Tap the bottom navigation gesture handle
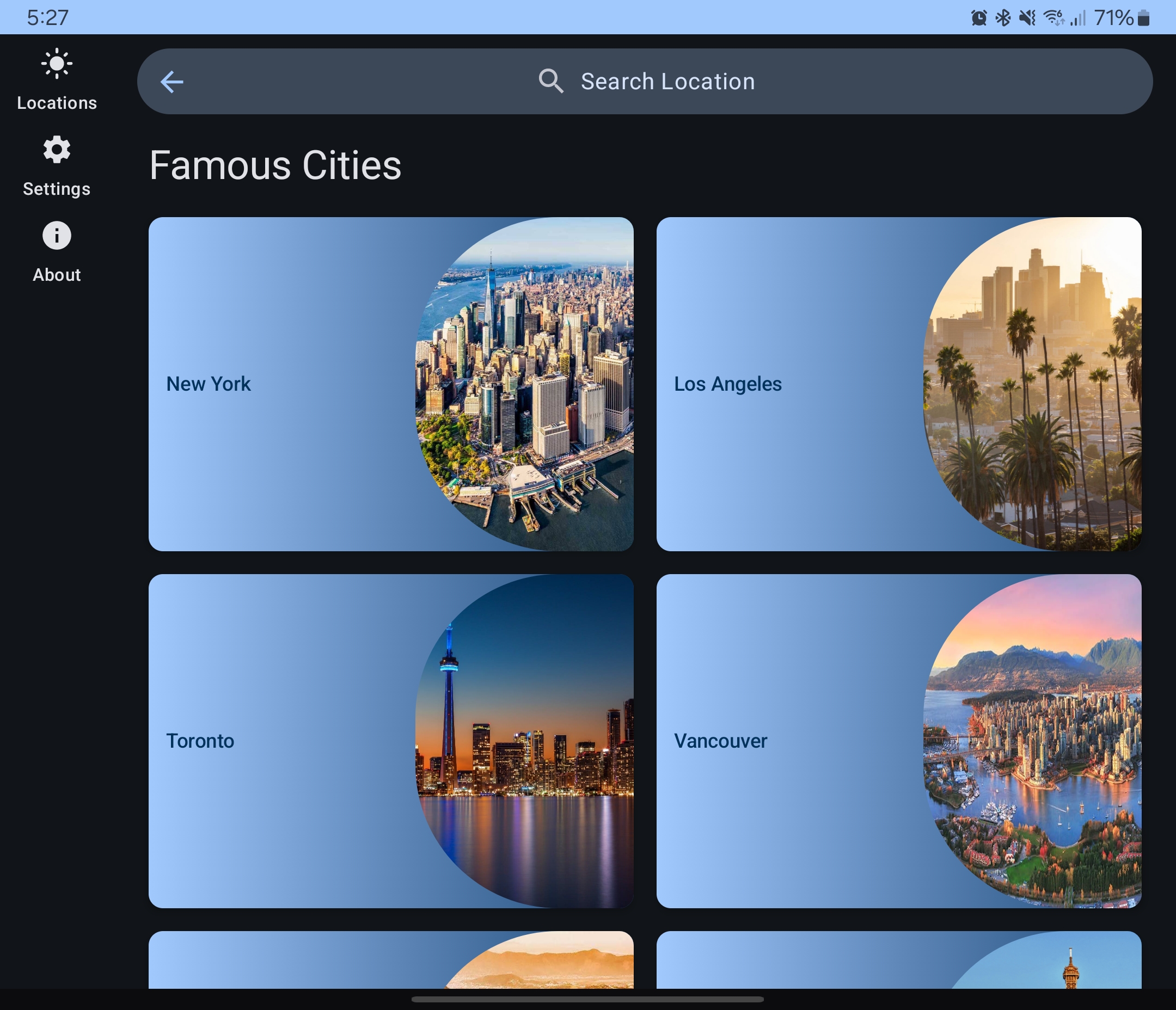Viewport: 1176px width, 1010px height. [587, 999]
